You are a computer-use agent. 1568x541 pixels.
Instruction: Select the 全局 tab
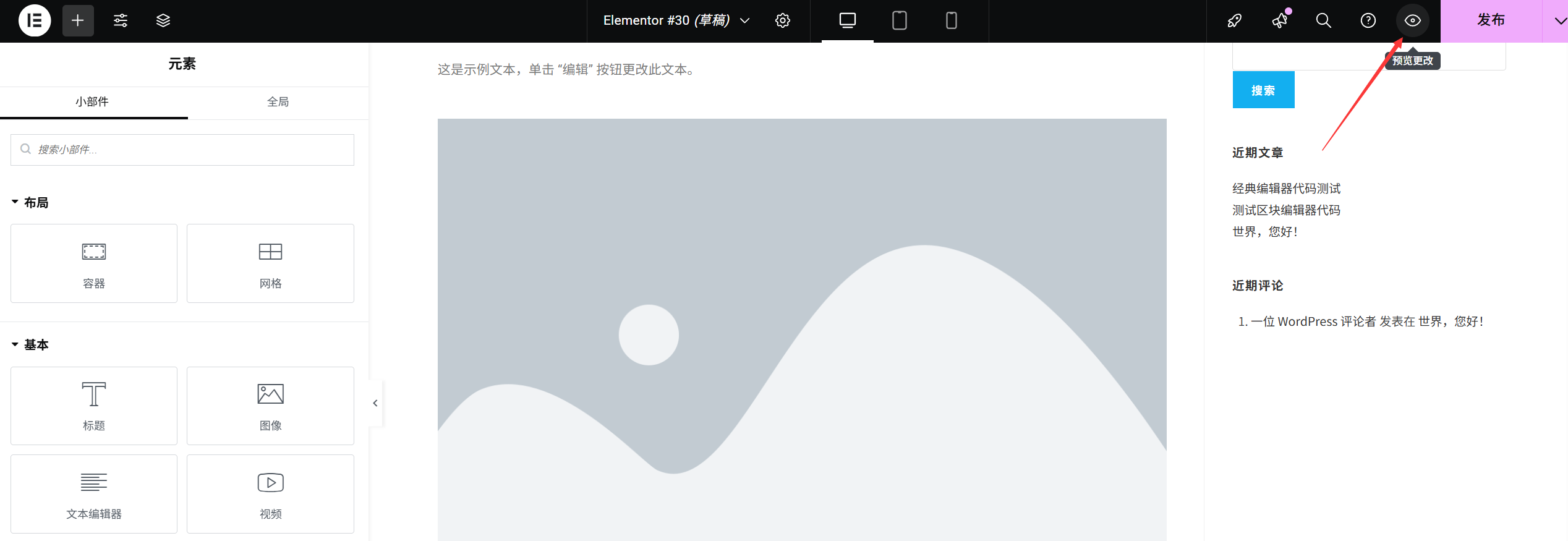tap(278, 102)
